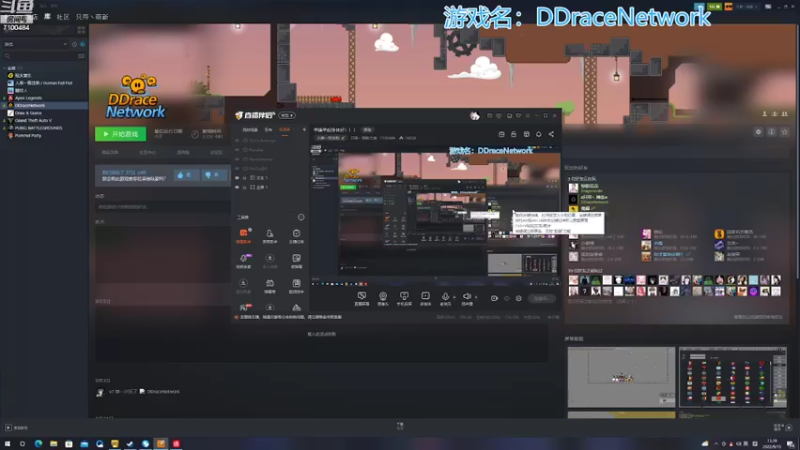Select Apex Legends in the library list
The image size is (800, 450).
coord(29,98)
